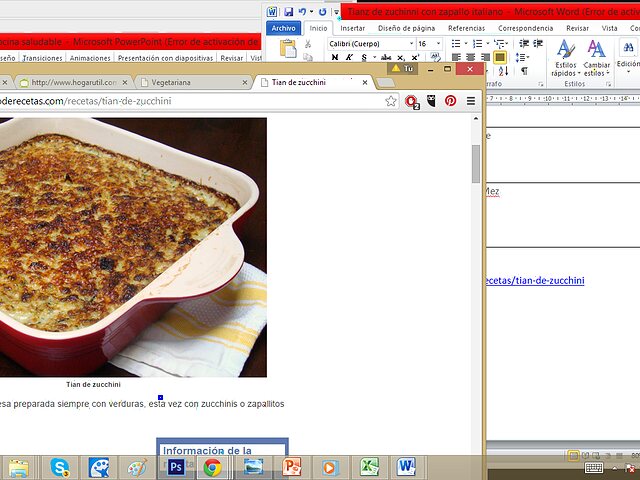
Task: Click the Redo button in Word's quick access toolbar
Action: click(322, 12)
